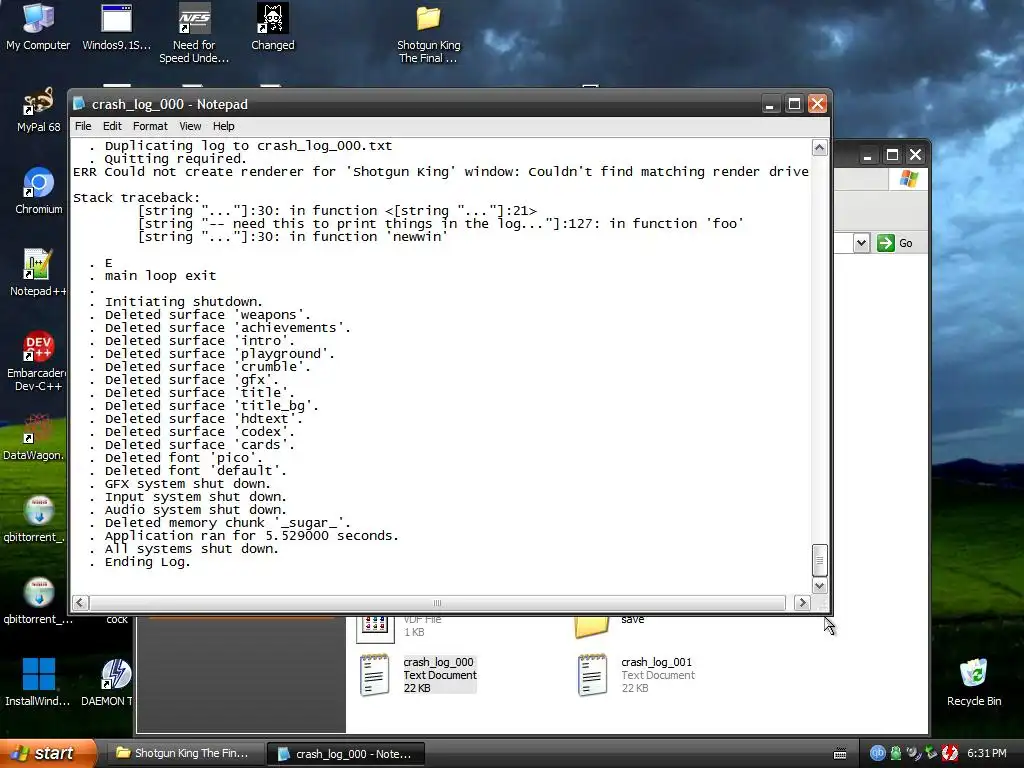
Task: Click the Windows flag logo in Explorer
Action: coord(908,179)
